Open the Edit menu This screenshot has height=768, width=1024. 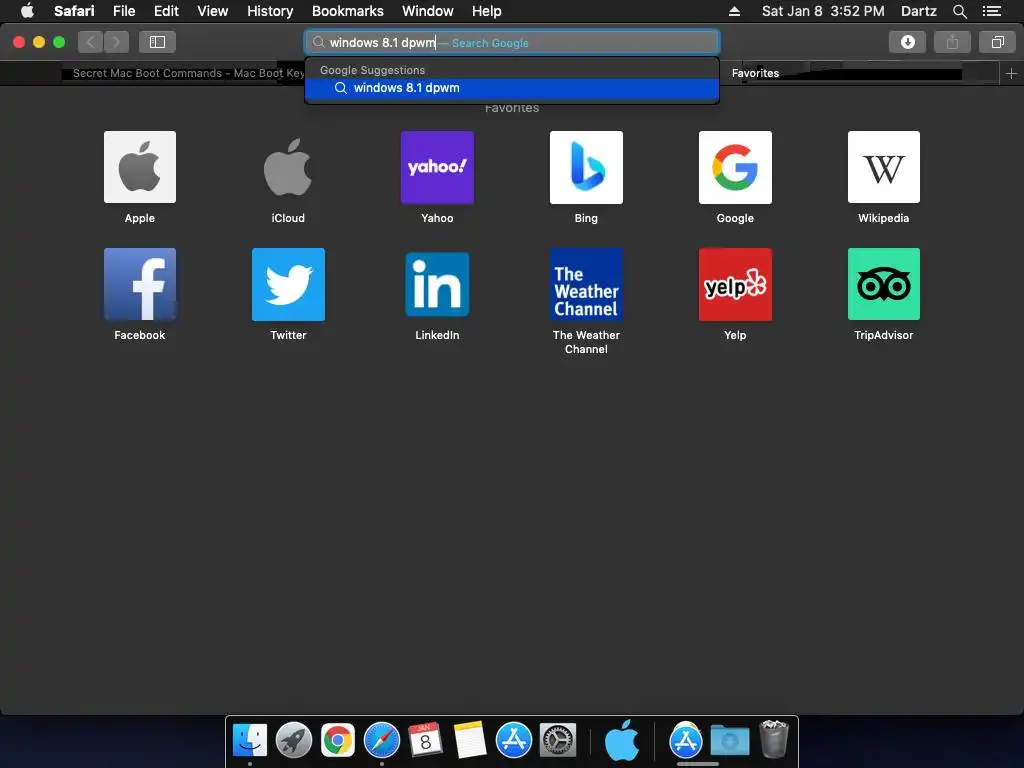pos(166,11)
